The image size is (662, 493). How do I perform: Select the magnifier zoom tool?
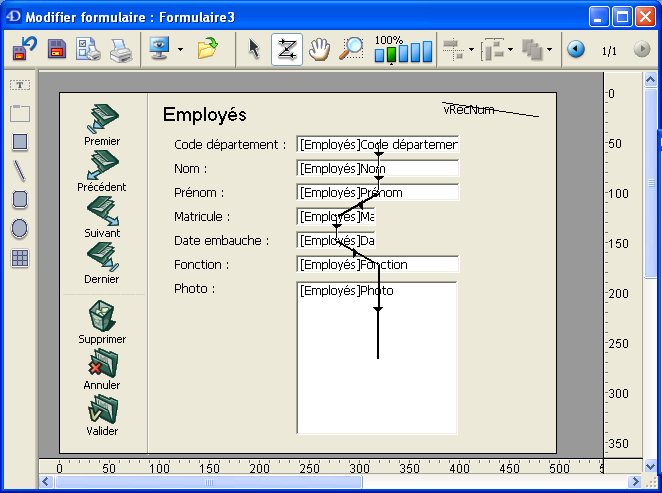point(351,49)
